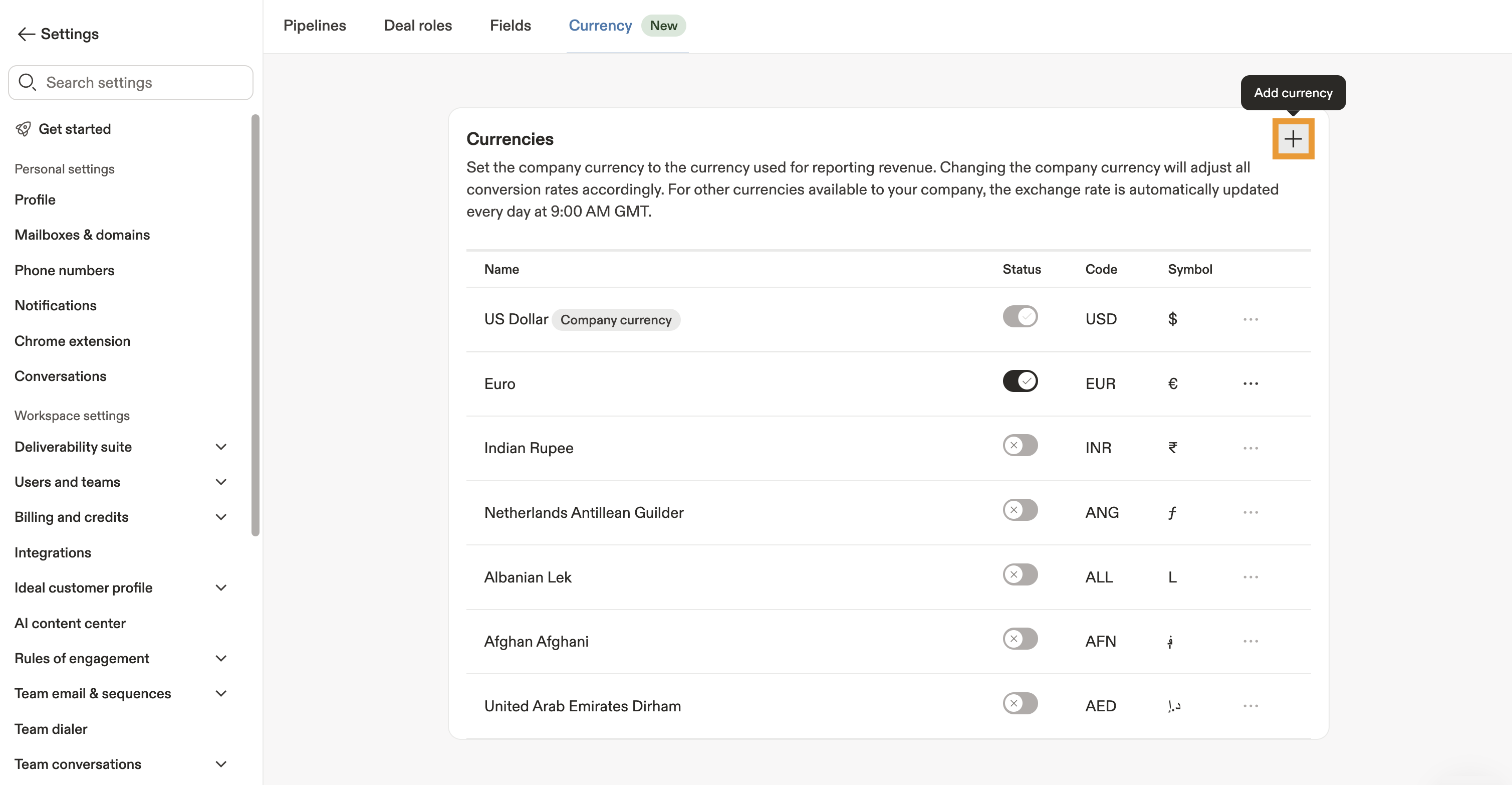Click the Get started rocket icon

(x=24, y=129)
